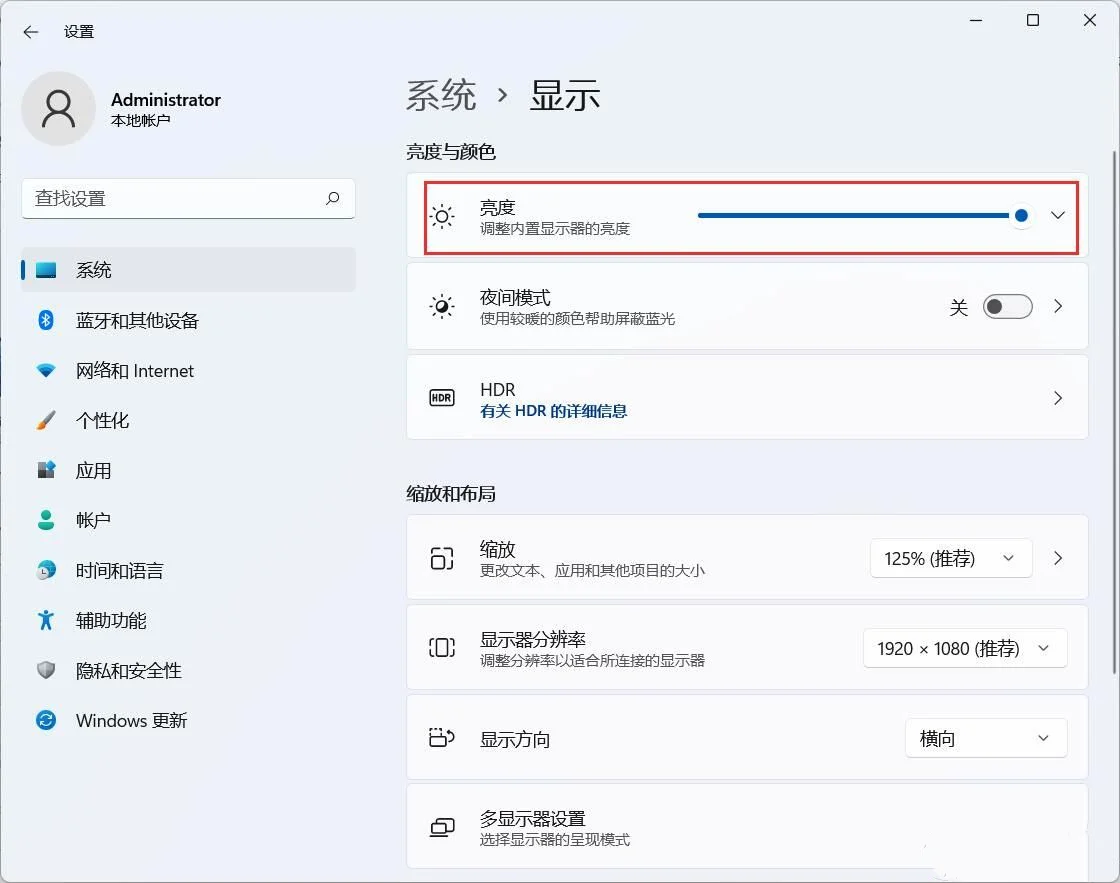1120x883 pixels.
Task: Click the night light icon
Action: pyautogui.click(x=441, y=306)
